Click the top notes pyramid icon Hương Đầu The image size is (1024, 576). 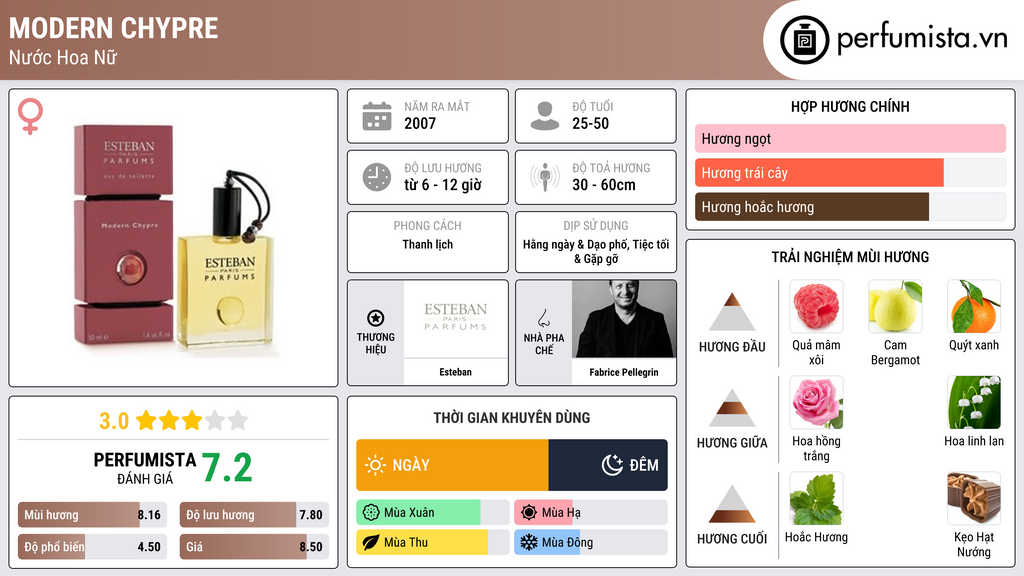click(731, 312)
